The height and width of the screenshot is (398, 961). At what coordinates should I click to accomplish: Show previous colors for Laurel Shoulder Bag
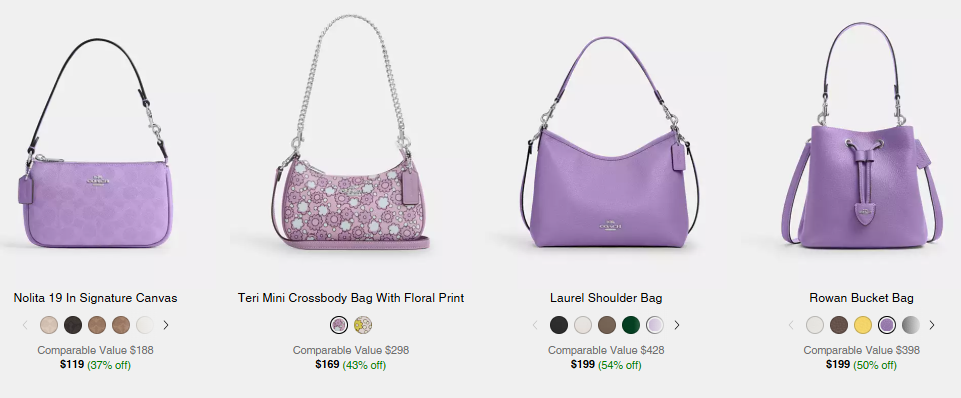click(535, 325)
